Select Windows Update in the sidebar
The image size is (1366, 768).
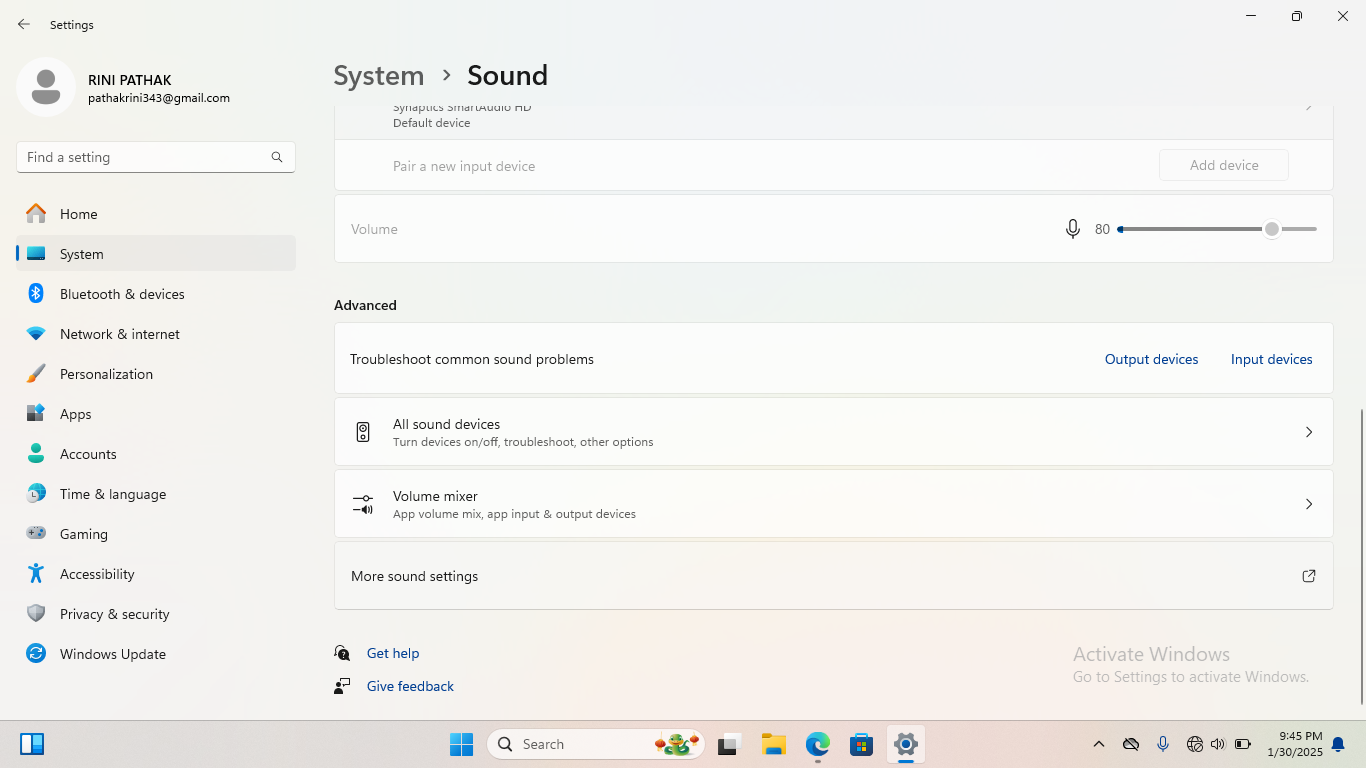click(x=112, y=654)
